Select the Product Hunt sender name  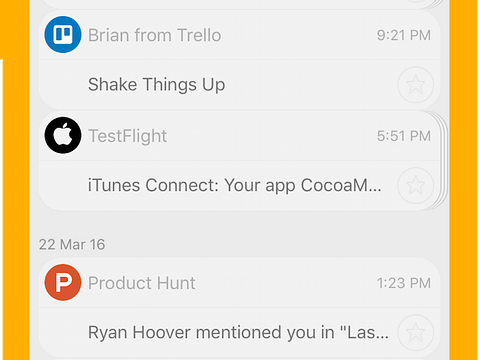(141, 283)
